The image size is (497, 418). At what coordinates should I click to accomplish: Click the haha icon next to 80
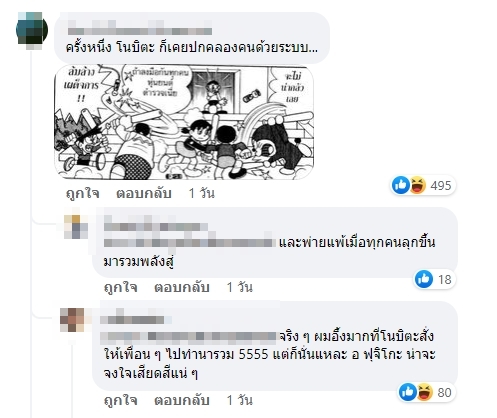click(x=424, y=392)
